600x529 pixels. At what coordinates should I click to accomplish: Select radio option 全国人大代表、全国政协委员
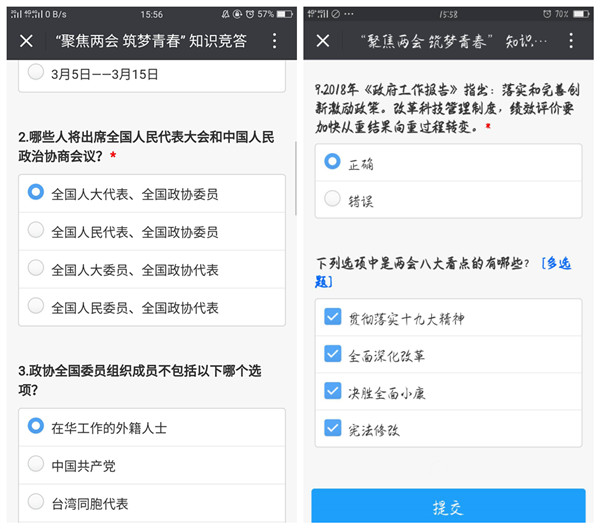coord(36,193)
